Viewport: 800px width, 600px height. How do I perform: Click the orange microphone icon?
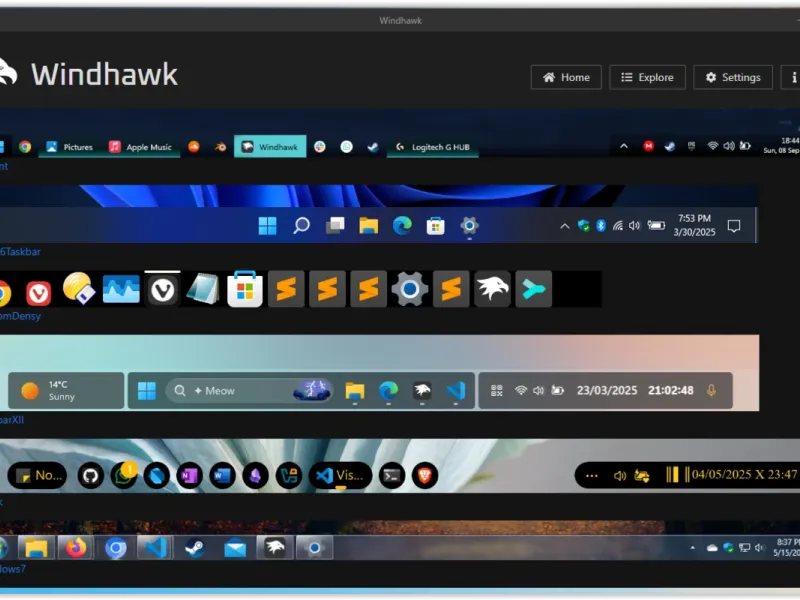coord(711,391)
